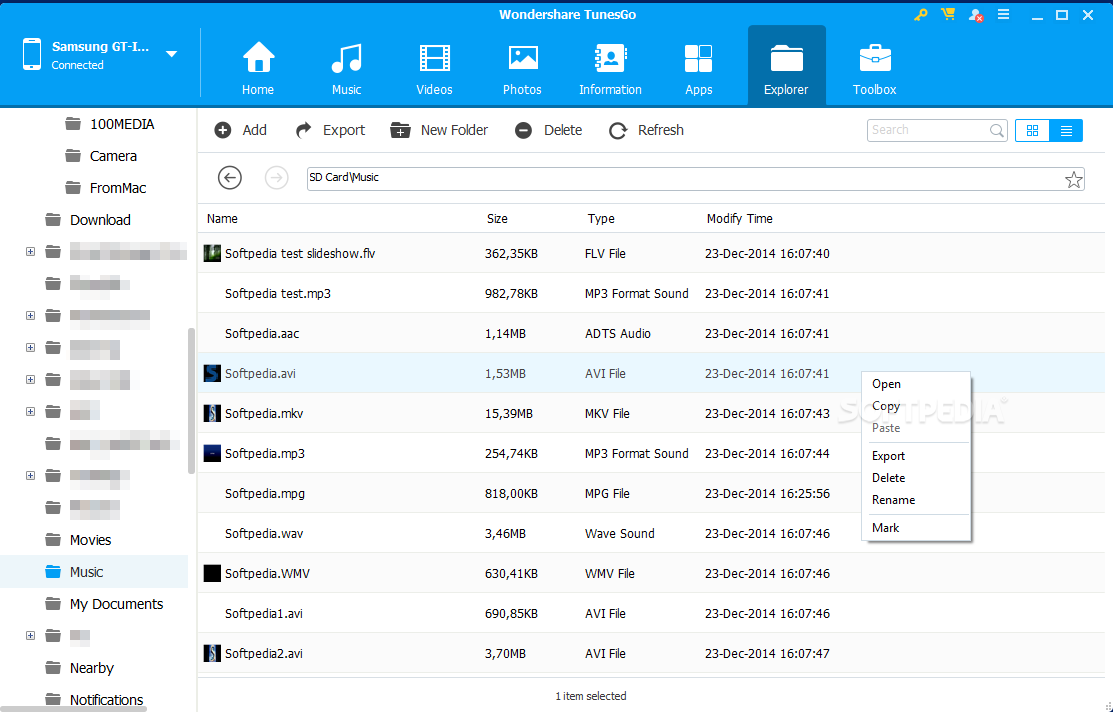
Task: Click the Softpedia.mp3 file thumbnail
Action: (212, 454)
